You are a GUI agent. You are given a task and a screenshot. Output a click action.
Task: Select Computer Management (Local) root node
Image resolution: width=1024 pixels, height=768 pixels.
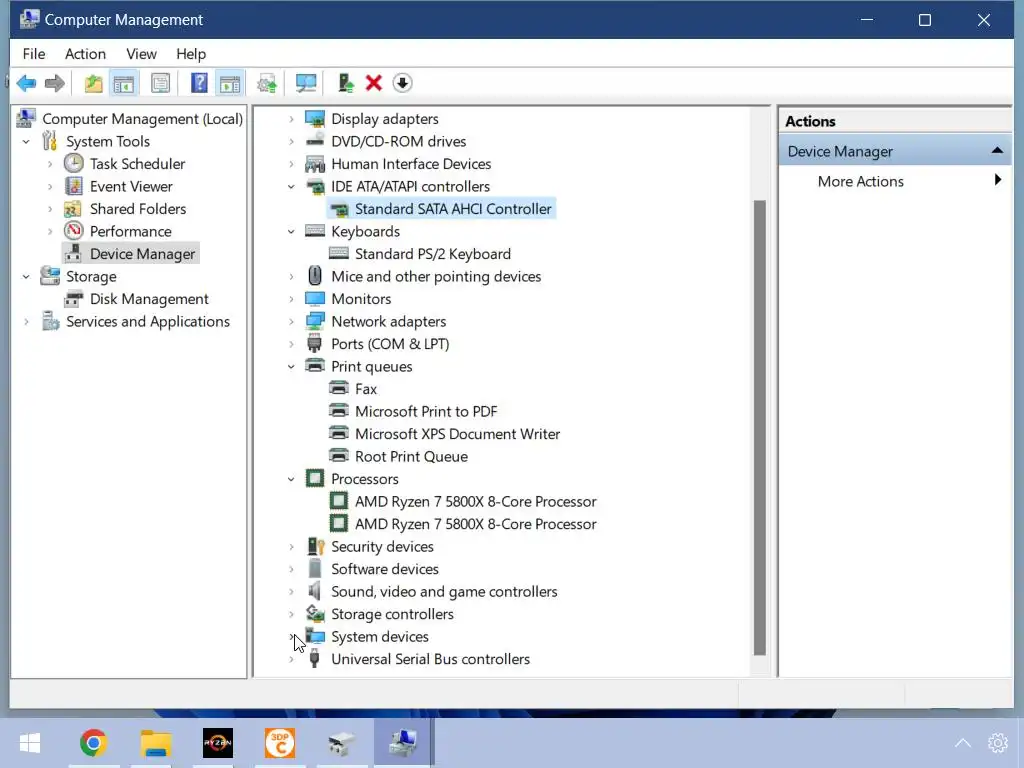point(142,119)
